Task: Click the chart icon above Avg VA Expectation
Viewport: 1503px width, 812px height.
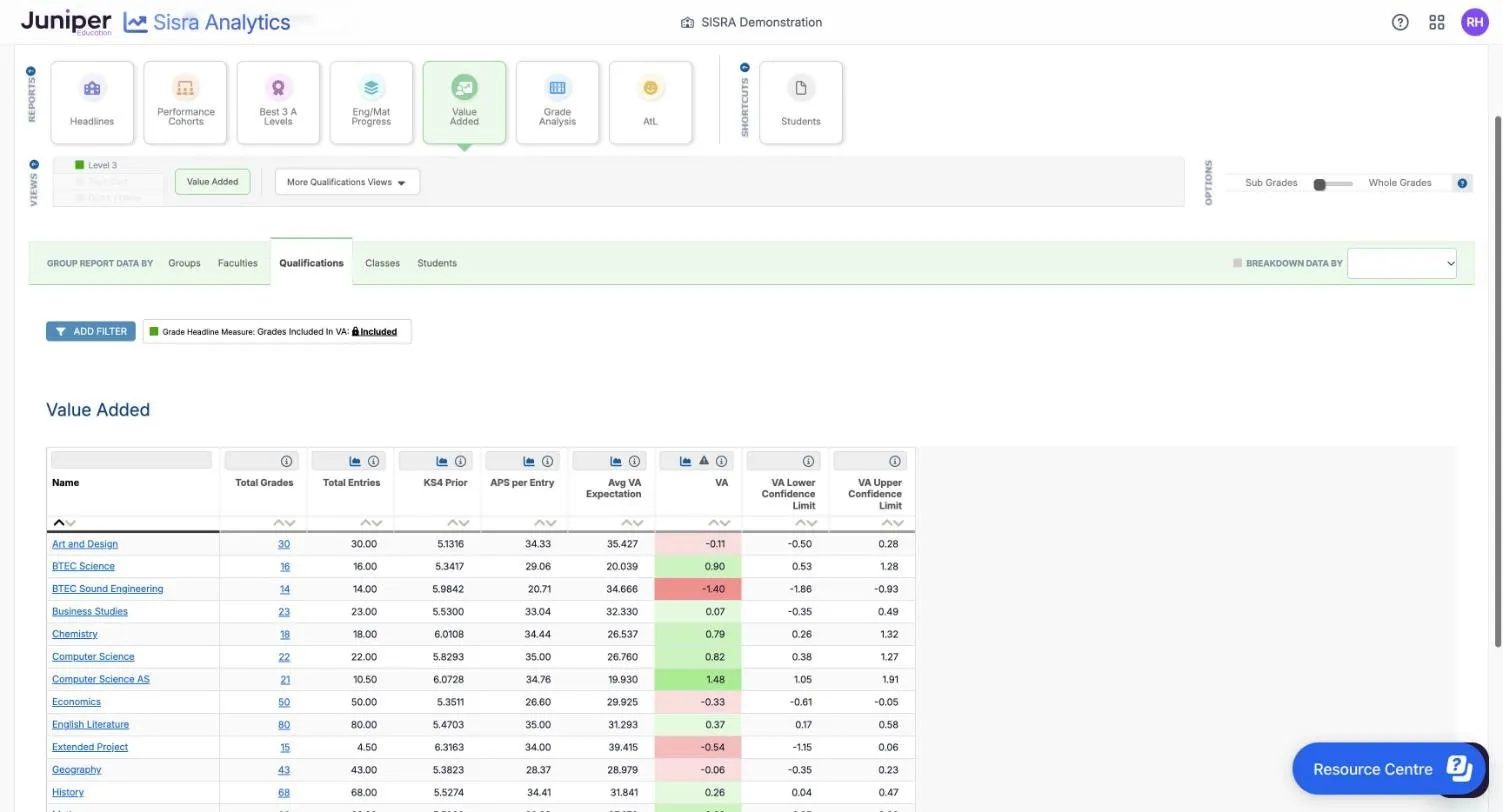Action: click(615, 461)
